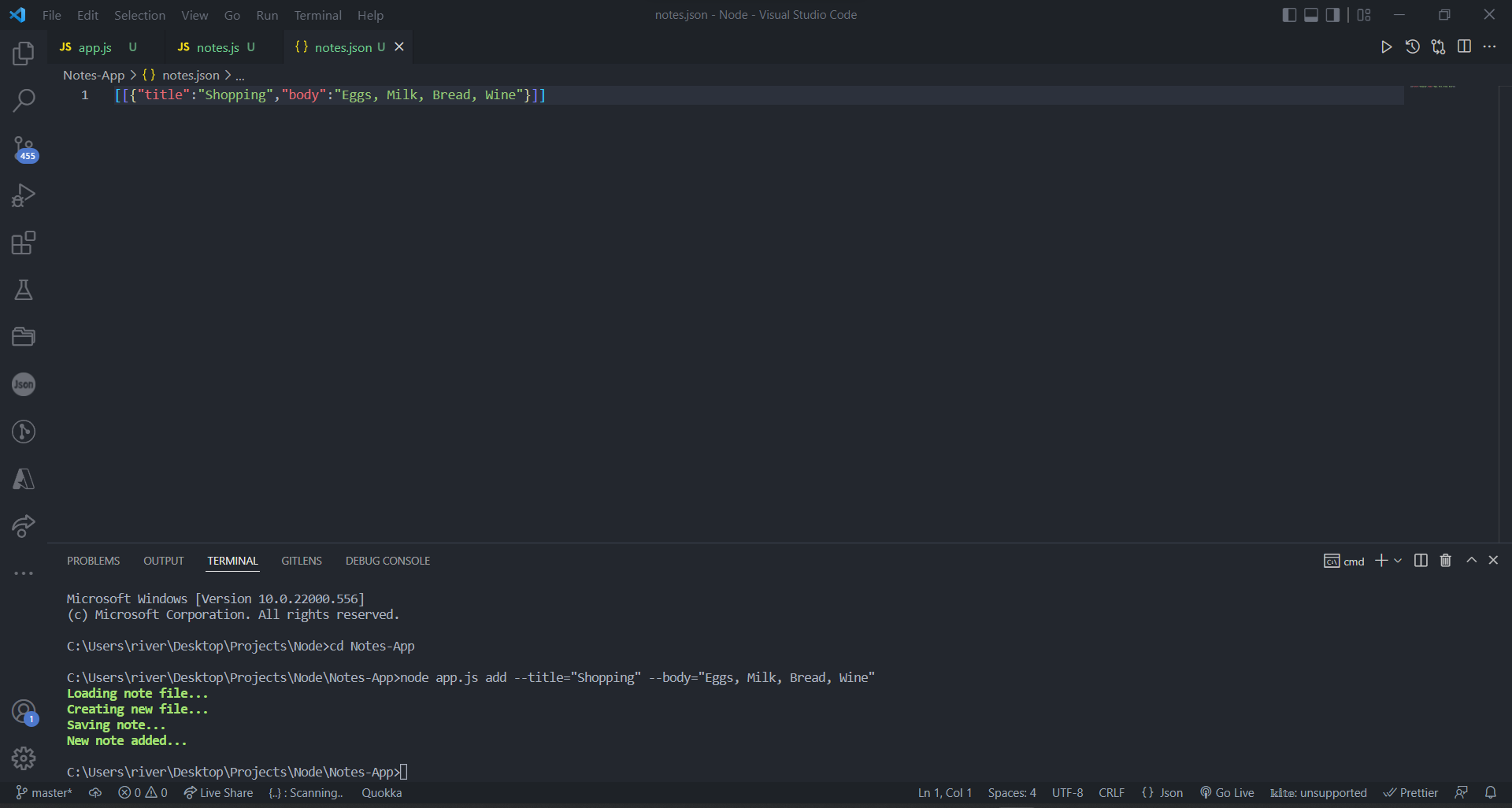
Task: Split the editor using the split icon
Action: 1464,46
